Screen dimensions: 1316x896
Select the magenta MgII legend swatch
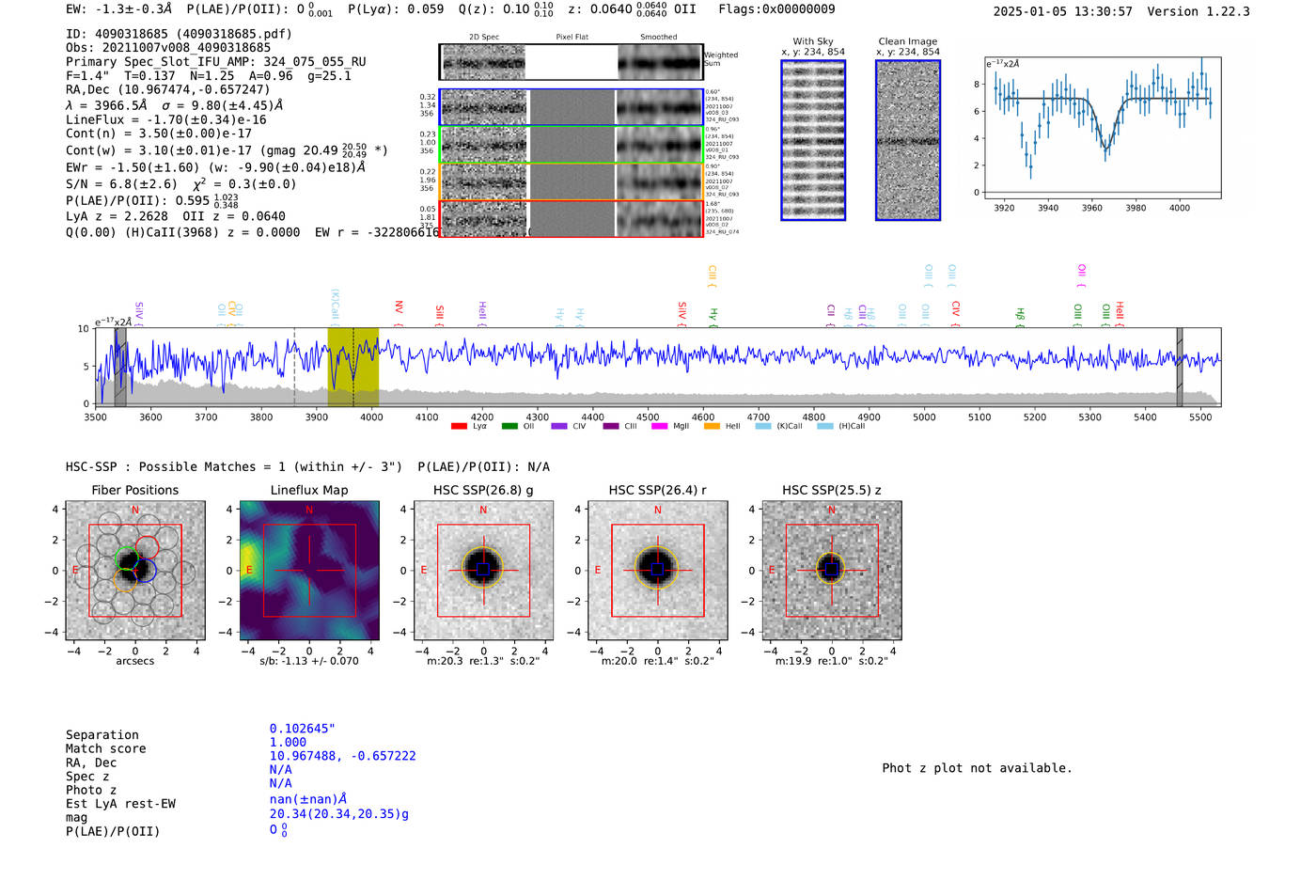point(659,427)
